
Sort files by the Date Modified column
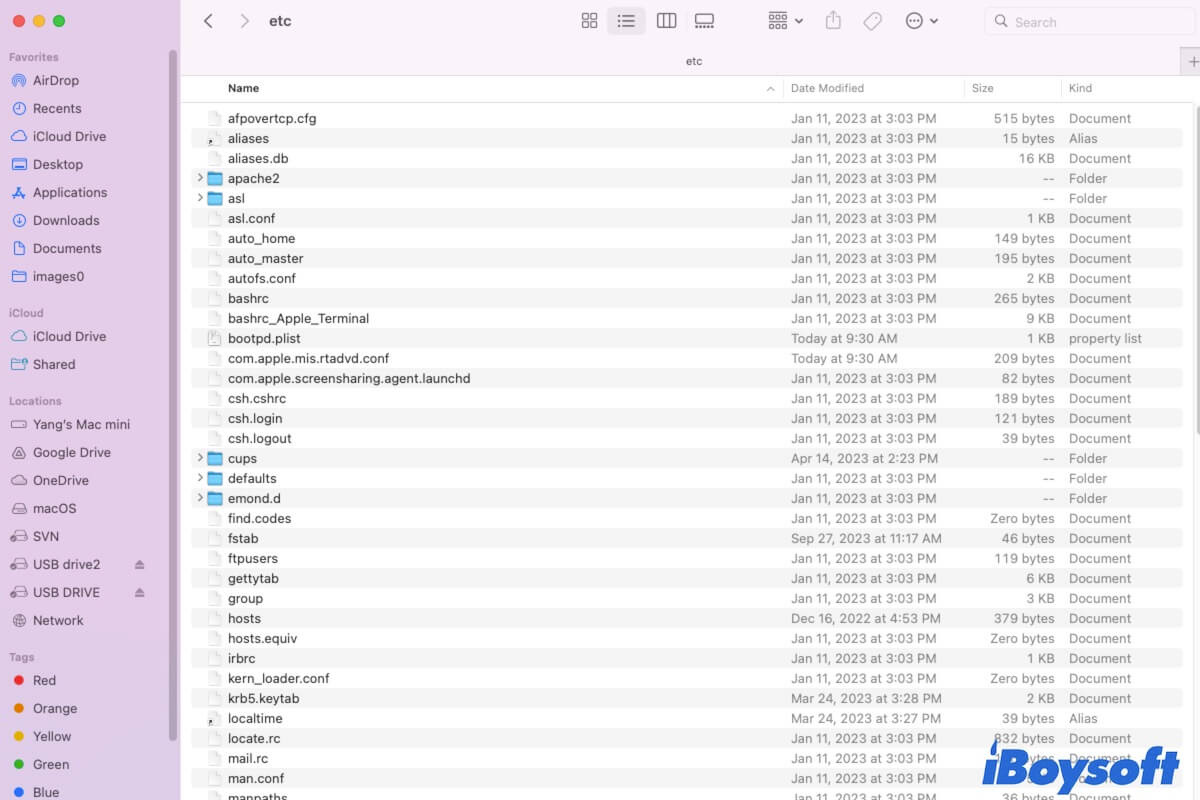tap(827, 88)
